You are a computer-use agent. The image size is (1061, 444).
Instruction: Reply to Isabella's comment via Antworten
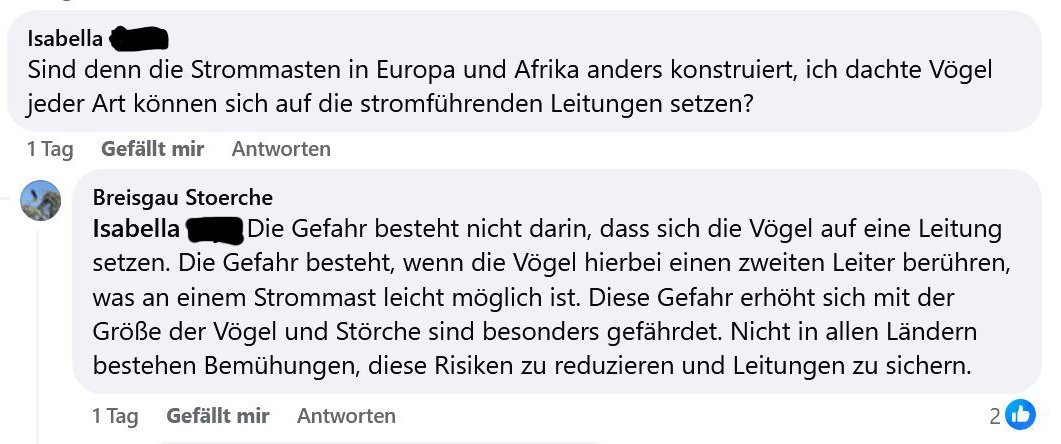click(x=281, y=149)
